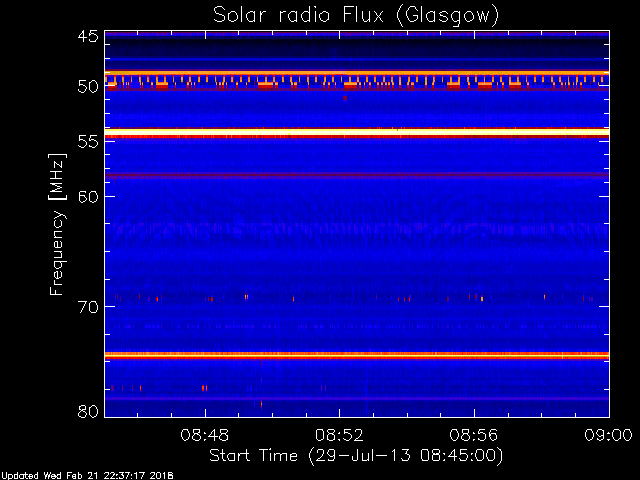Click the 08:48 time tick label
This screenshot has width=640, height=480.
[x=205, y=435]
